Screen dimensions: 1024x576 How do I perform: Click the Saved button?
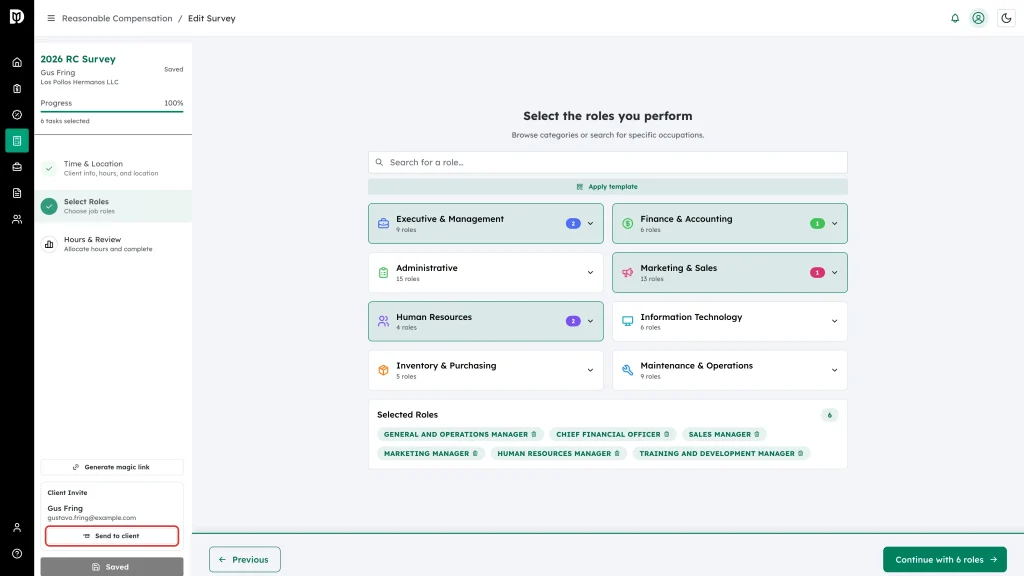112,567
